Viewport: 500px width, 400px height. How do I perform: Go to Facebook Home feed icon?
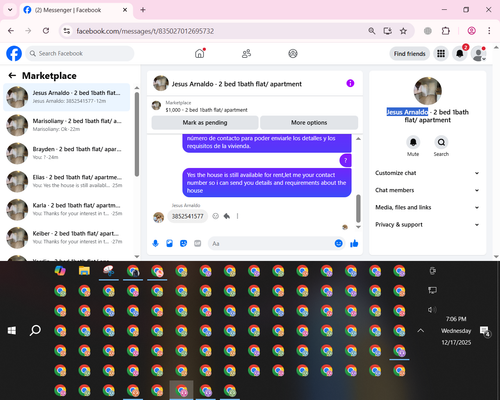click(x=200, y=53)
